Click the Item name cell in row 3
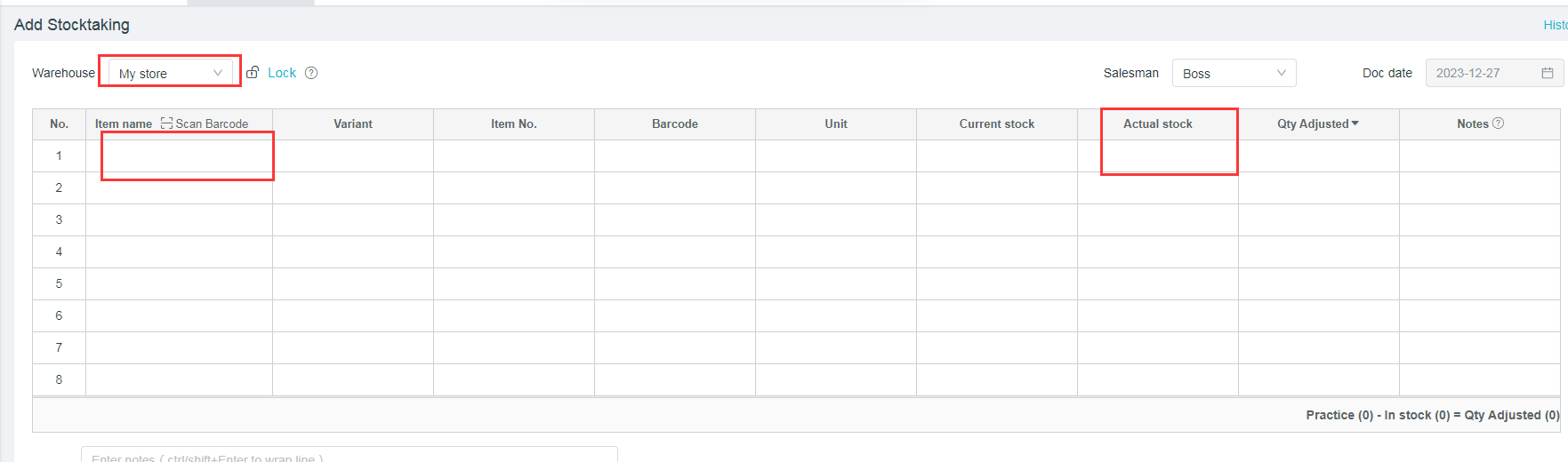 [x=179, y=220]
